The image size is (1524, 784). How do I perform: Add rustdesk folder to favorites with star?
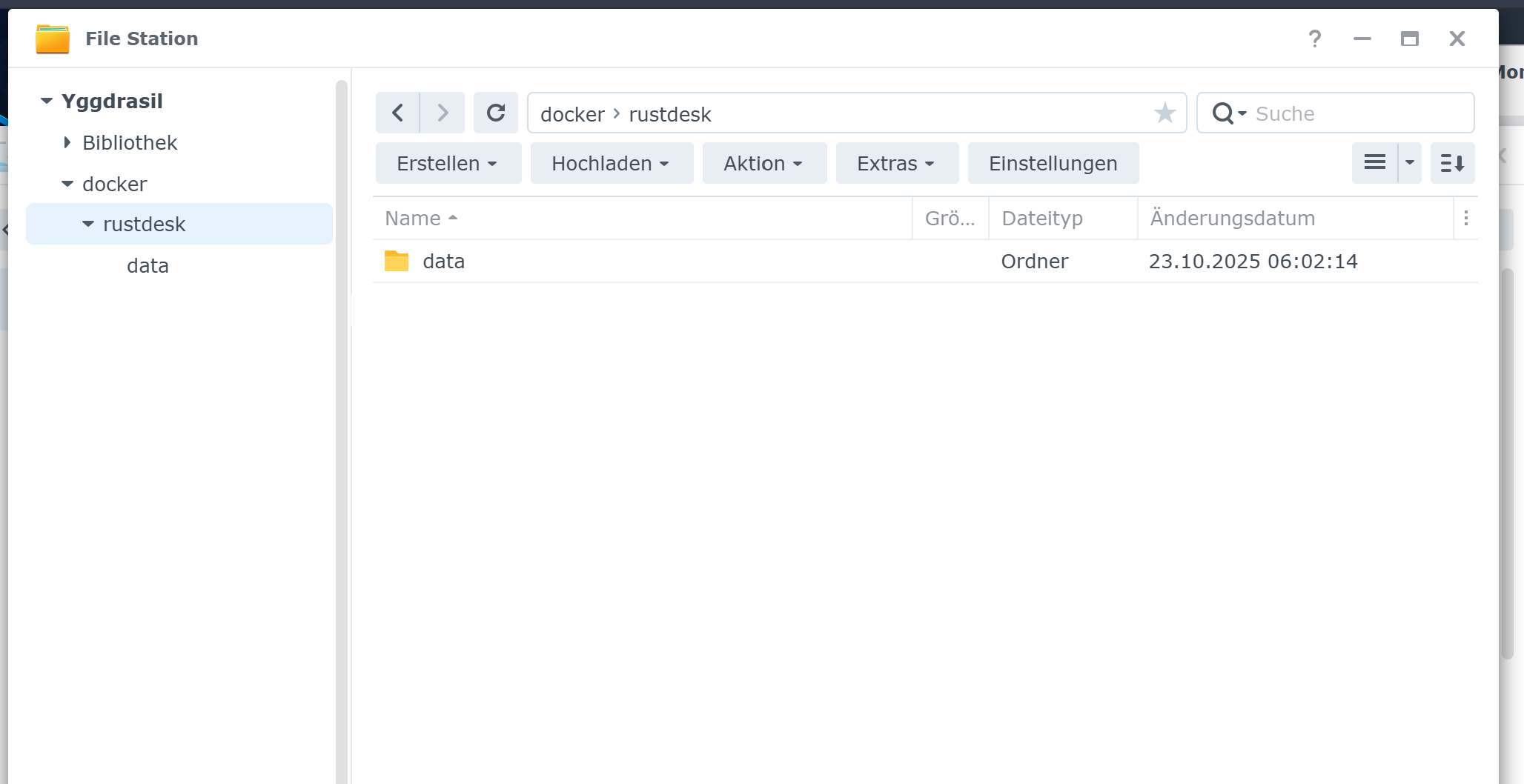[1164, 113]
